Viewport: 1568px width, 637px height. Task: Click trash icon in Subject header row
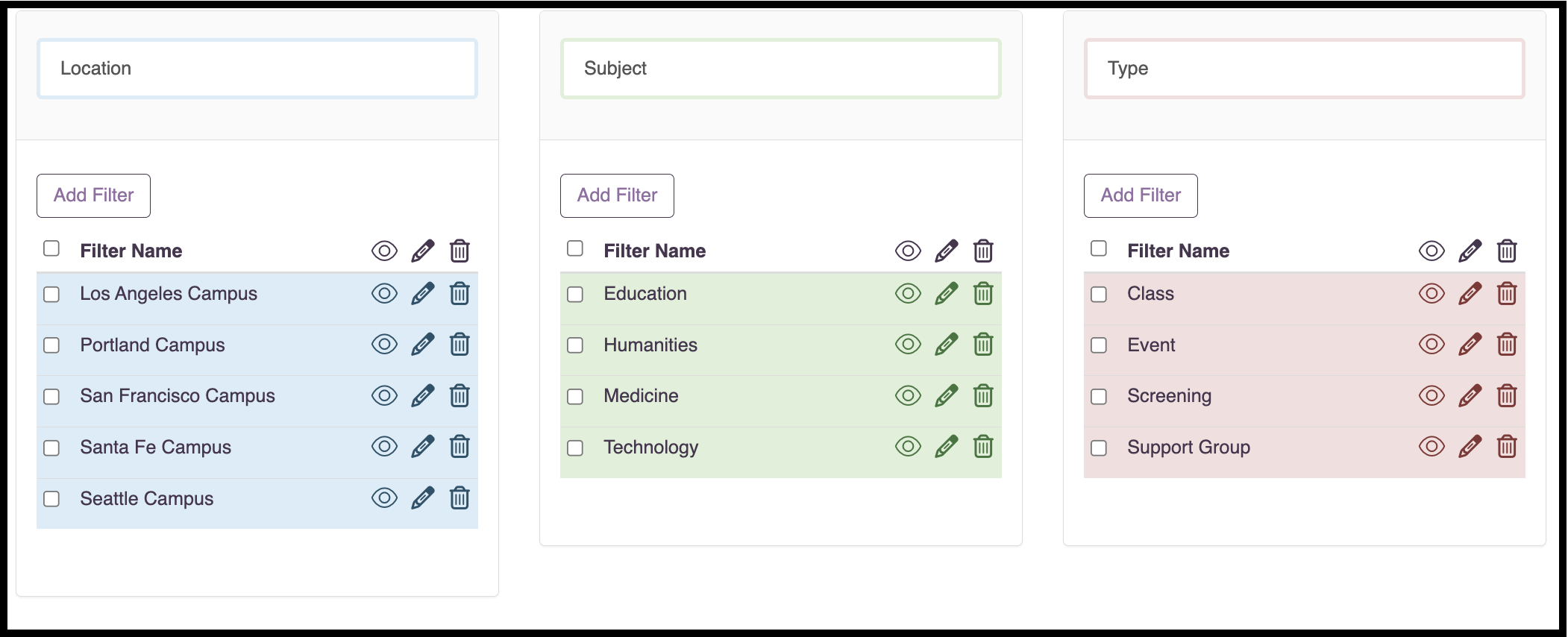click(983, 251)
